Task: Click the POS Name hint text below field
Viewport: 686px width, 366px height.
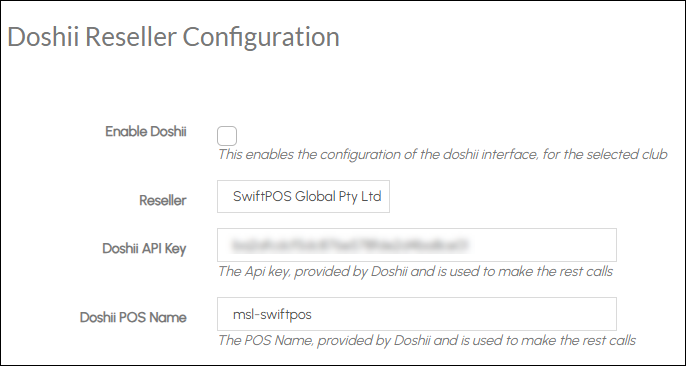Action: [x=427, y=340]
